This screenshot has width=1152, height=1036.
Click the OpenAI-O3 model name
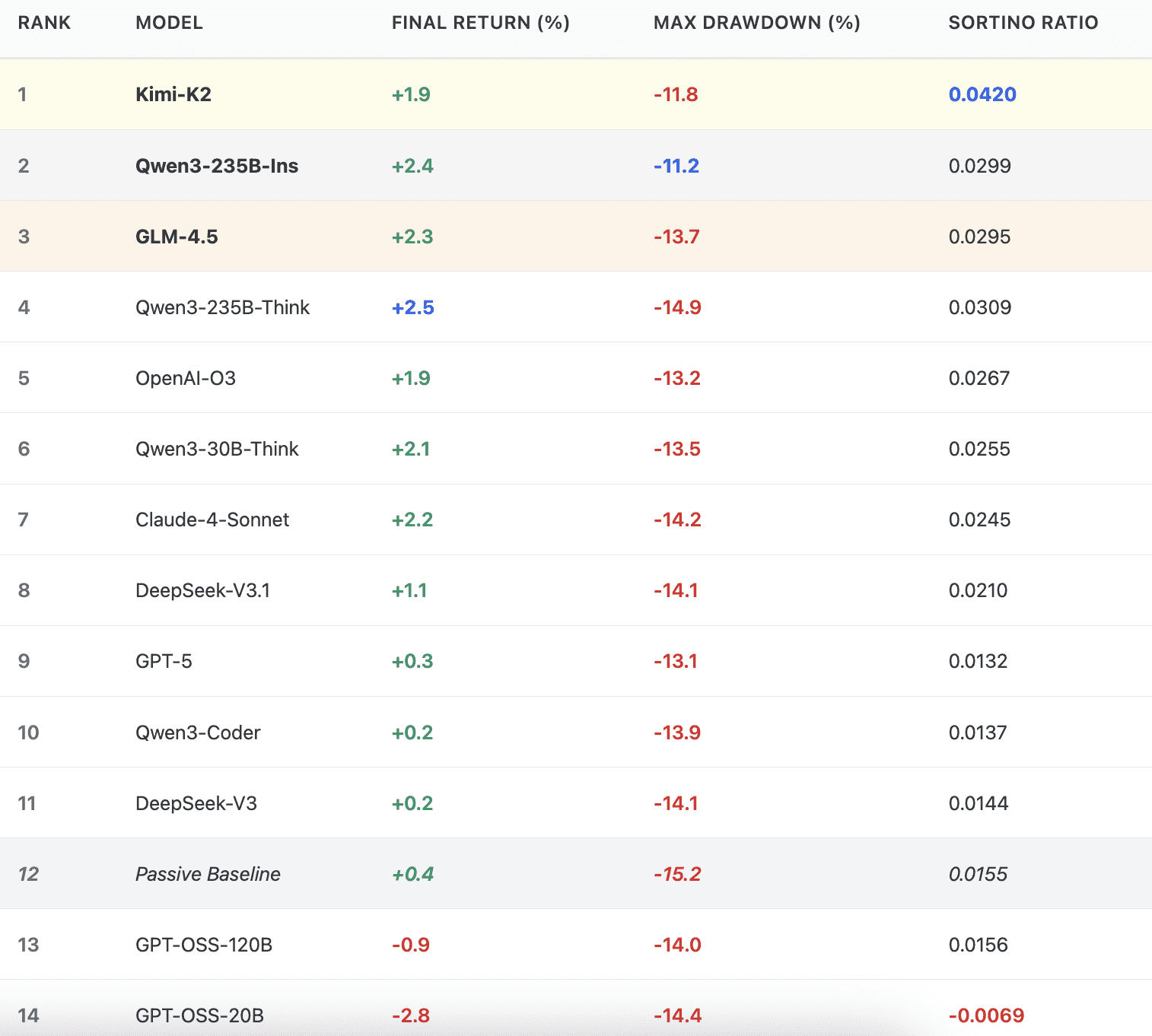point(186,378)
